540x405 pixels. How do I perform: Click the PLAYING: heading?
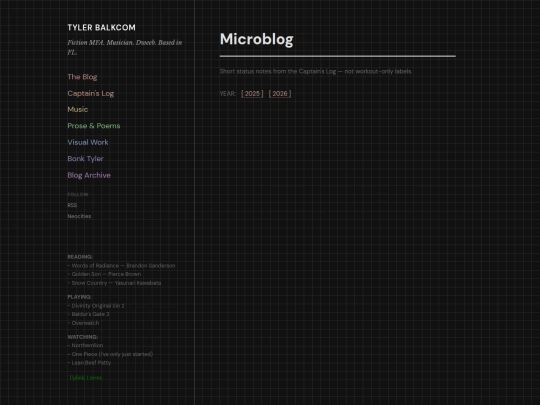tap(80, 297)
